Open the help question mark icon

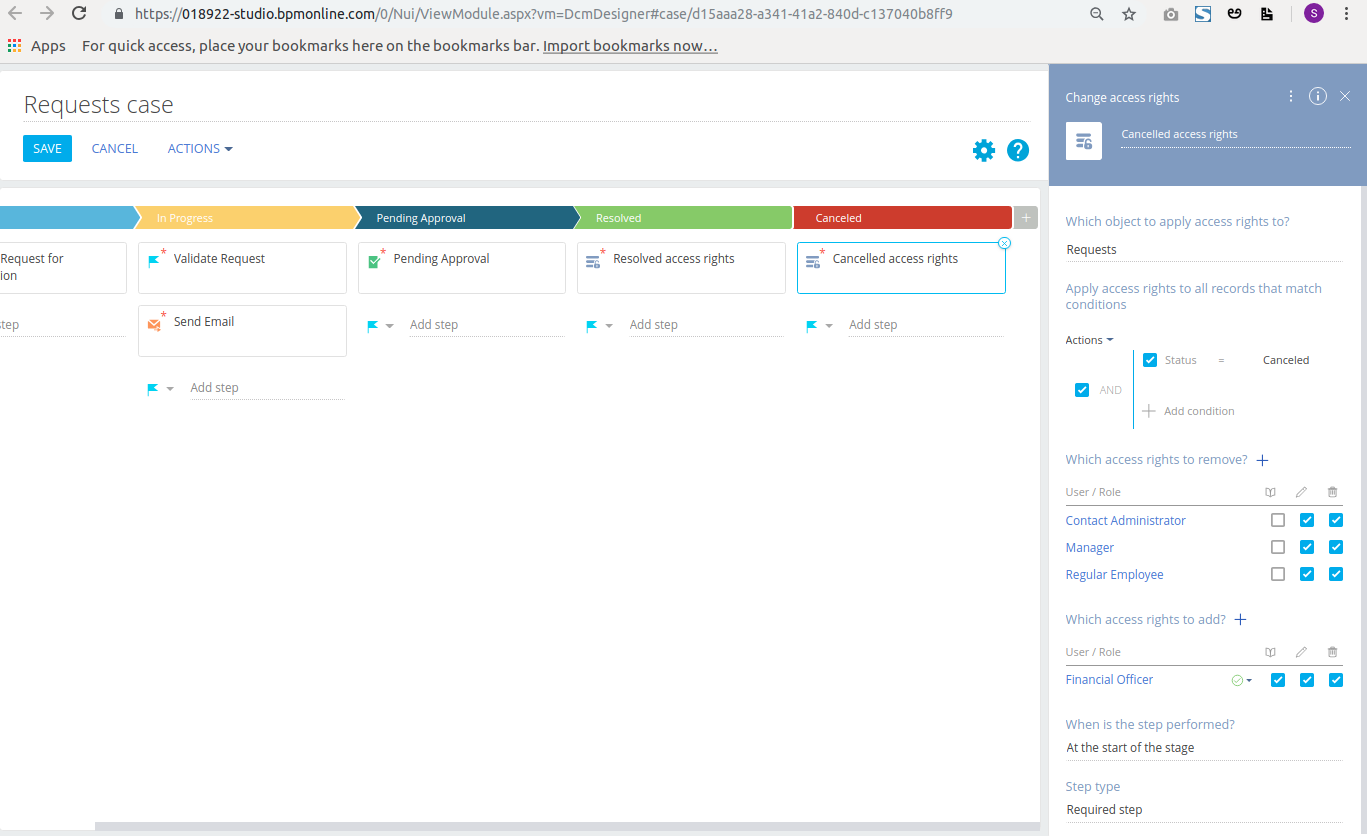click(1018, 150)
